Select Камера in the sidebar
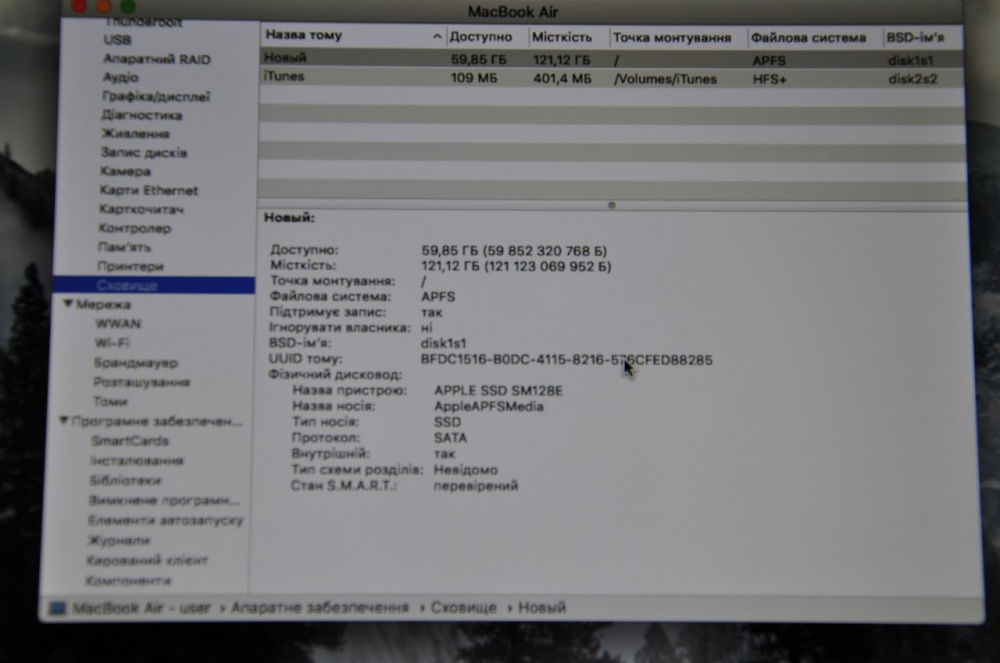This screenshot has width=1000, height=663. [x=125, y=171]
